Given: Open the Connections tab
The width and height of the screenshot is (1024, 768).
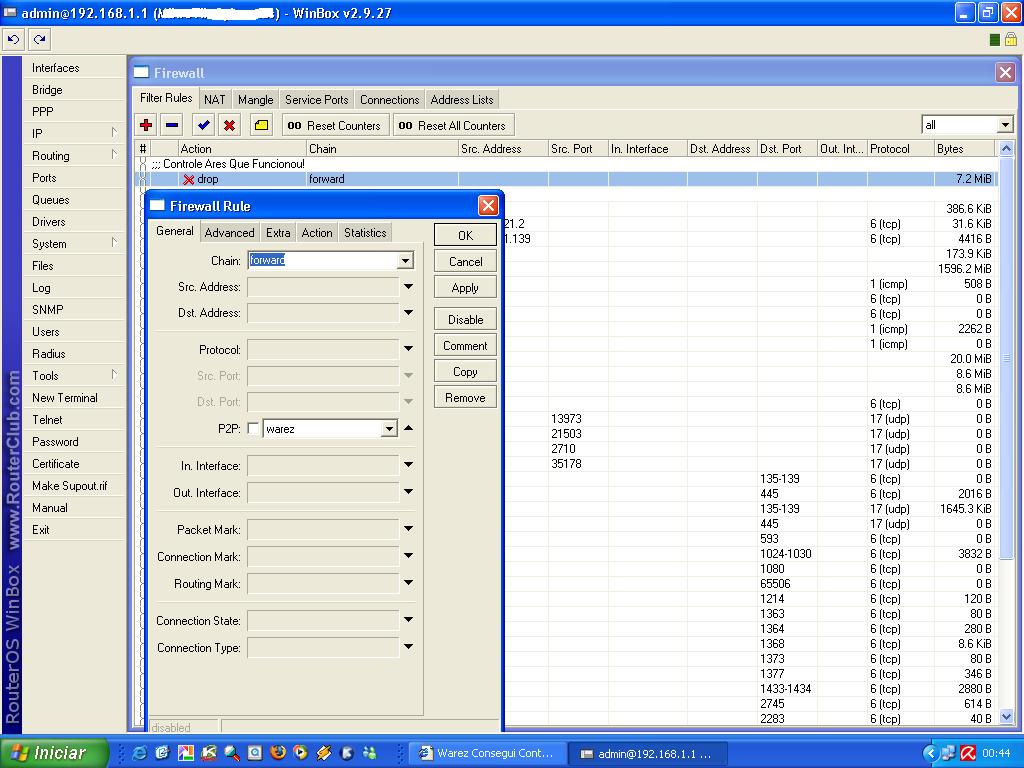Looking at the screenshot, I should (389, 99).
